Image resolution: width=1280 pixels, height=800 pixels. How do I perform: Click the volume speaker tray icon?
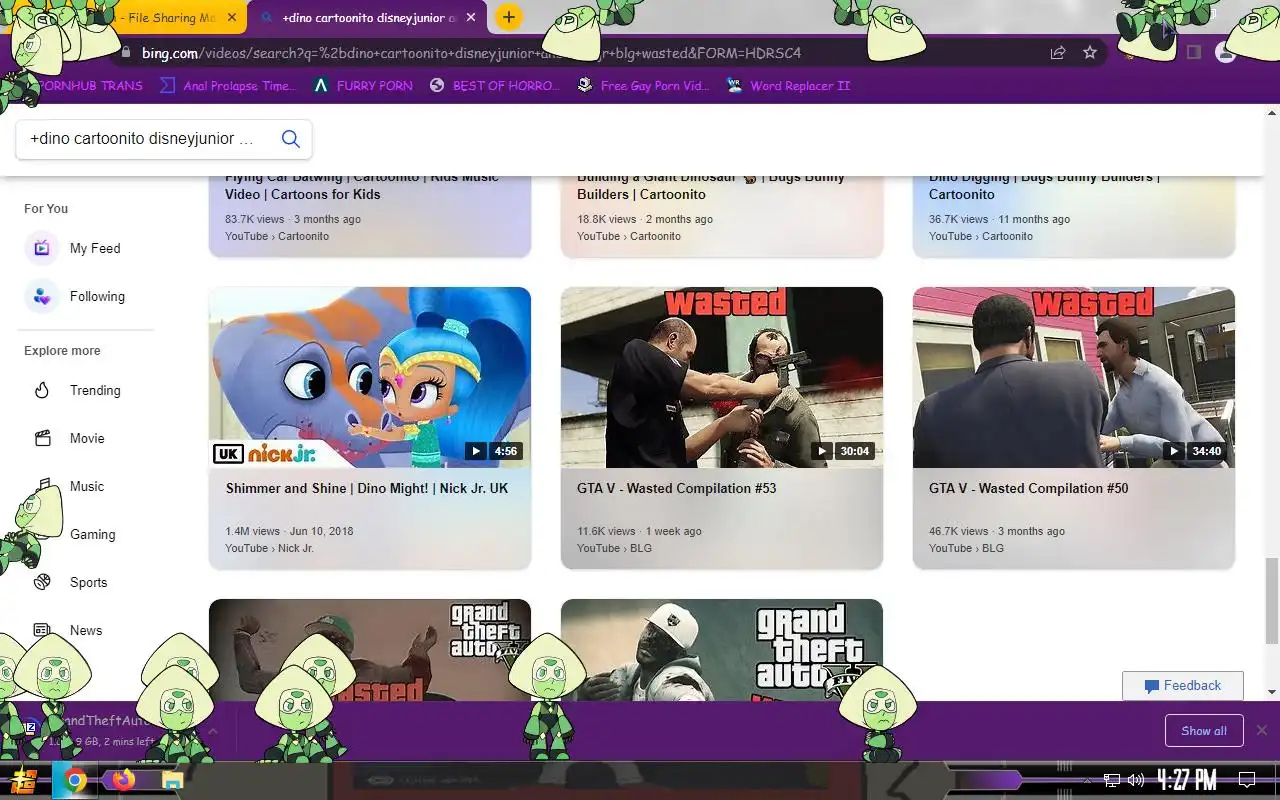pos(1135,780)
